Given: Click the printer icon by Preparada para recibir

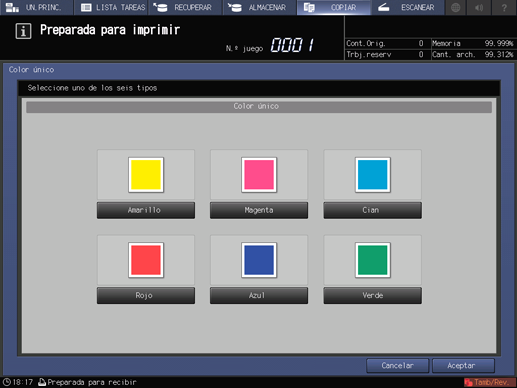Looking at the screenshot, I should coord(42,382).
